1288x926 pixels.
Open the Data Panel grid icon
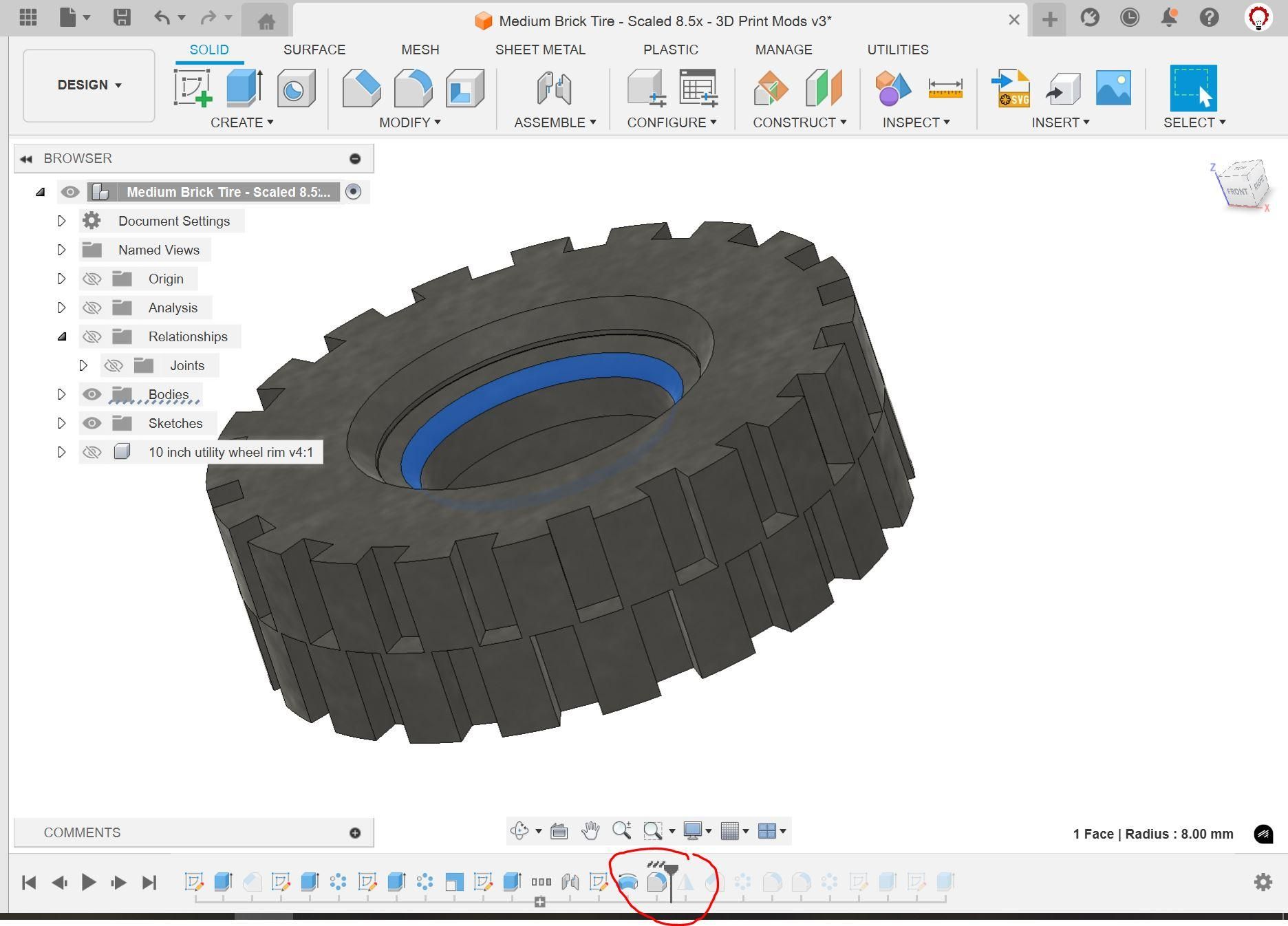tap(28, 18)
